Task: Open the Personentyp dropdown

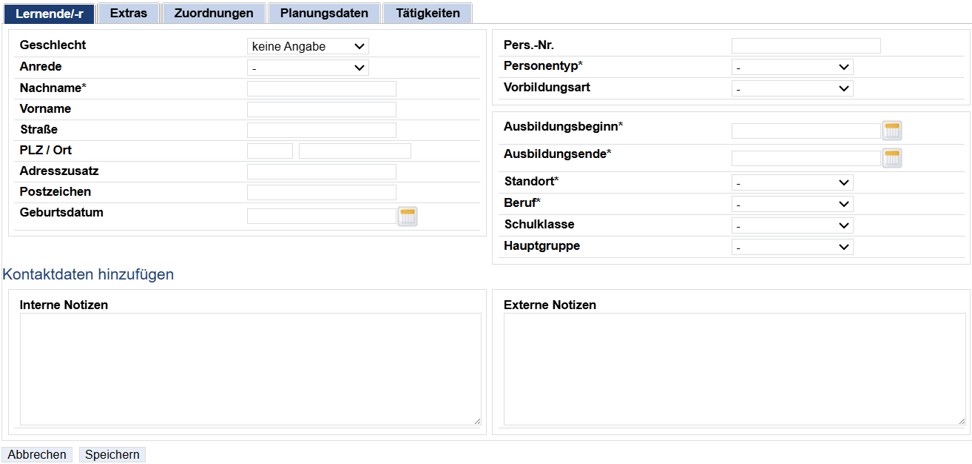Action: (x=791, y=67)
